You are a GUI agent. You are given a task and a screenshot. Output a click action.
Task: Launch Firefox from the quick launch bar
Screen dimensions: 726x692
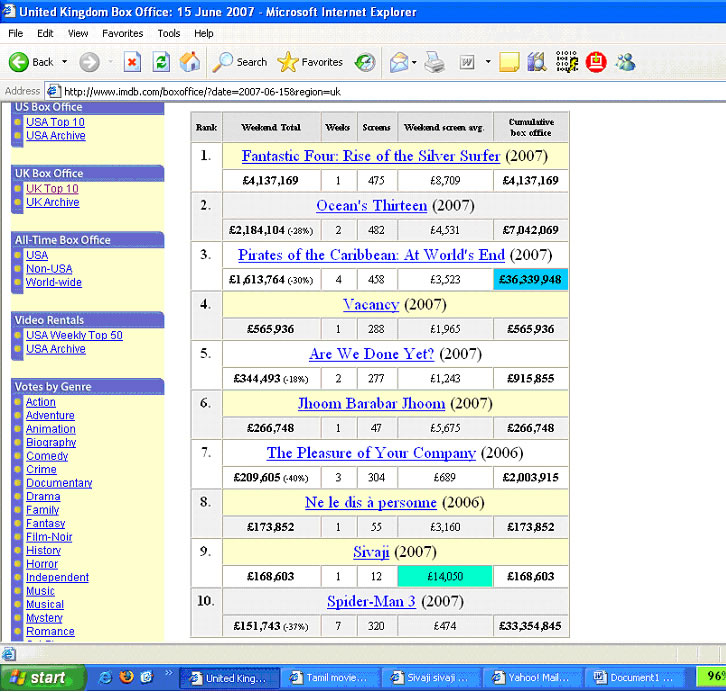pyautogui.click(x=127, y=677)
